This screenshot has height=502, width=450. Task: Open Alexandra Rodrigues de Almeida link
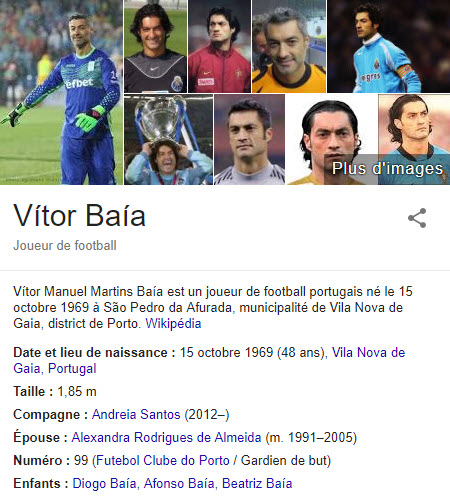point(166,437)
